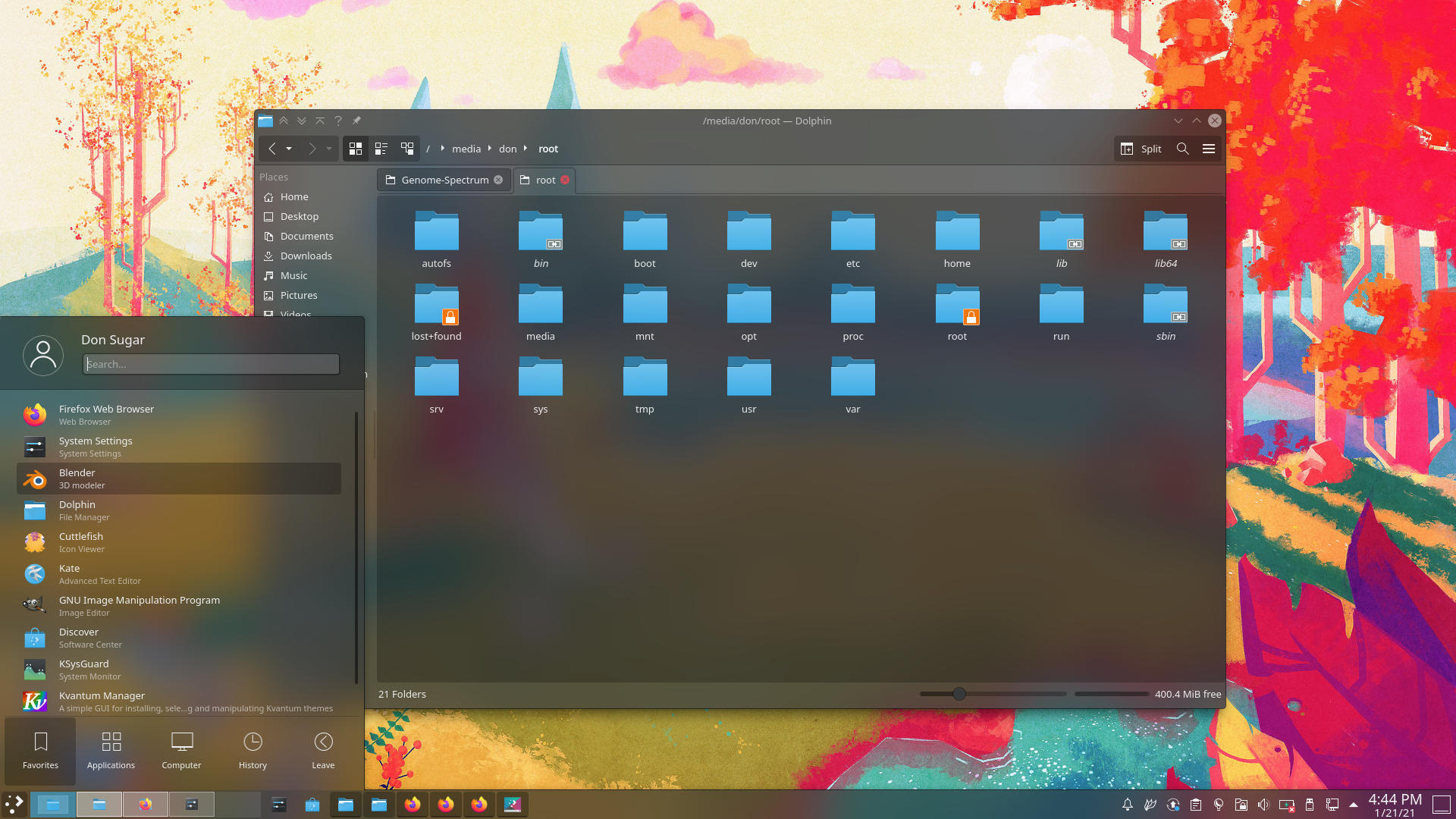The height and width of the screenshot is (819, 1456).
Task: Select the home folder icon
Action: click(x=958, y=231)
